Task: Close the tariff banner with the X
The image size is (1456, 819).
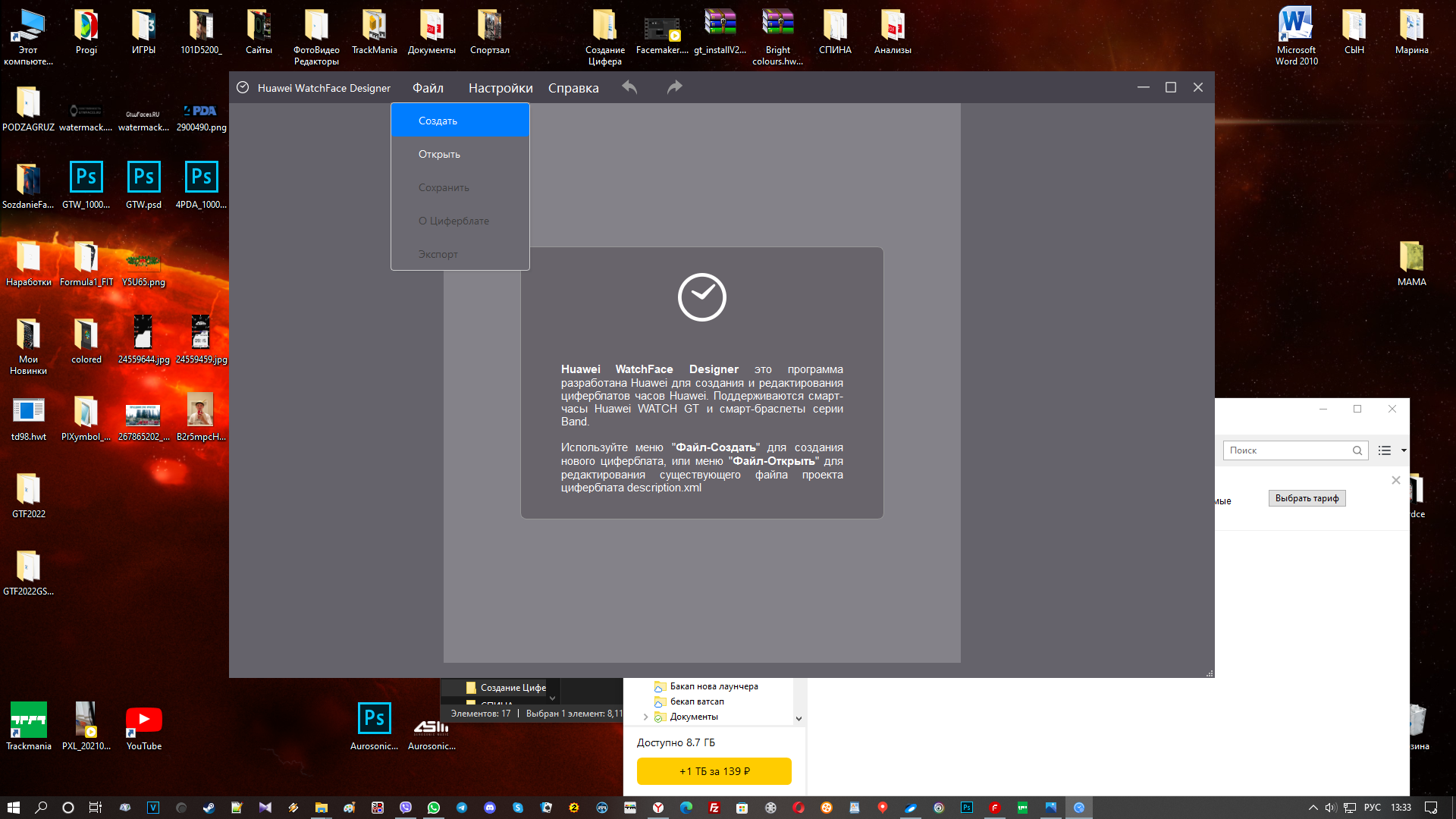Action: click(1396, 480)
